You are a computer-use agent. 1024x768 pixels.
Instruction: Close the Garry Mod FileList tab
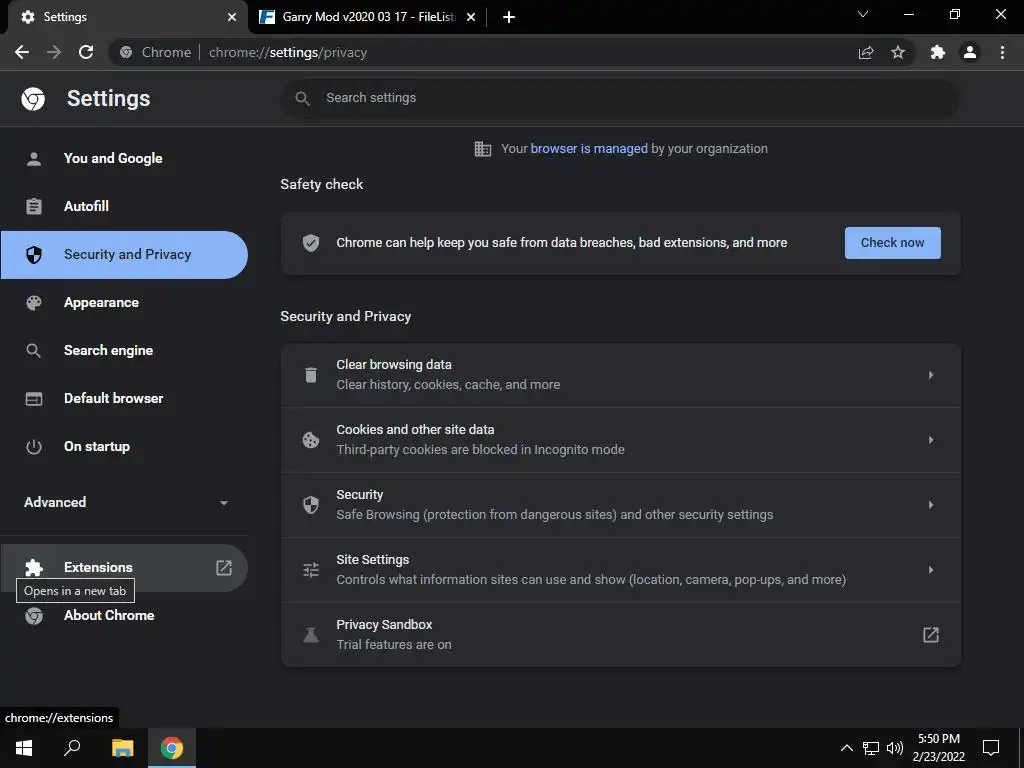[471, 17]
